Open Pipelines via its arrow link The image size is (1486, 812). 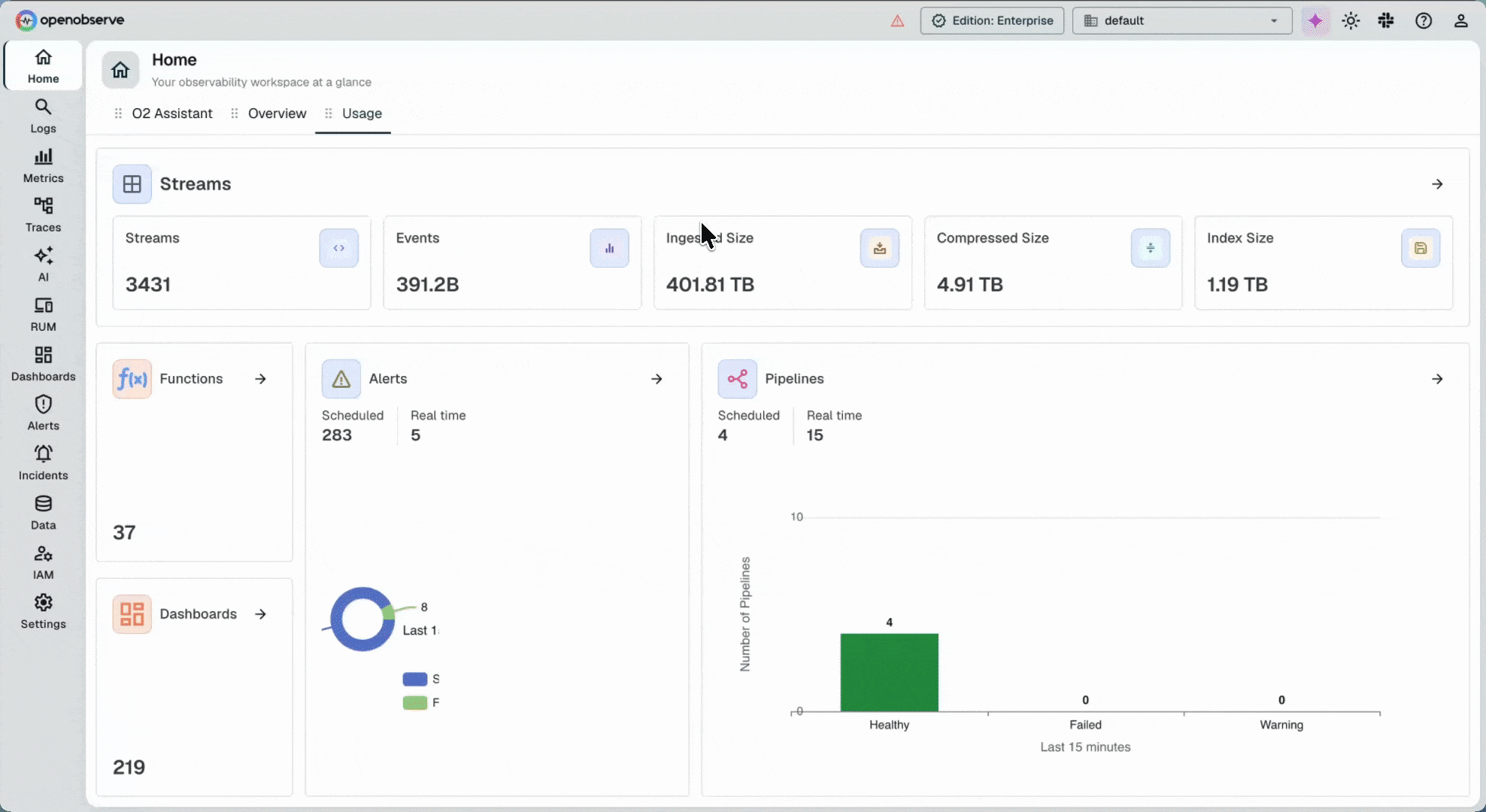[1437, 379]
